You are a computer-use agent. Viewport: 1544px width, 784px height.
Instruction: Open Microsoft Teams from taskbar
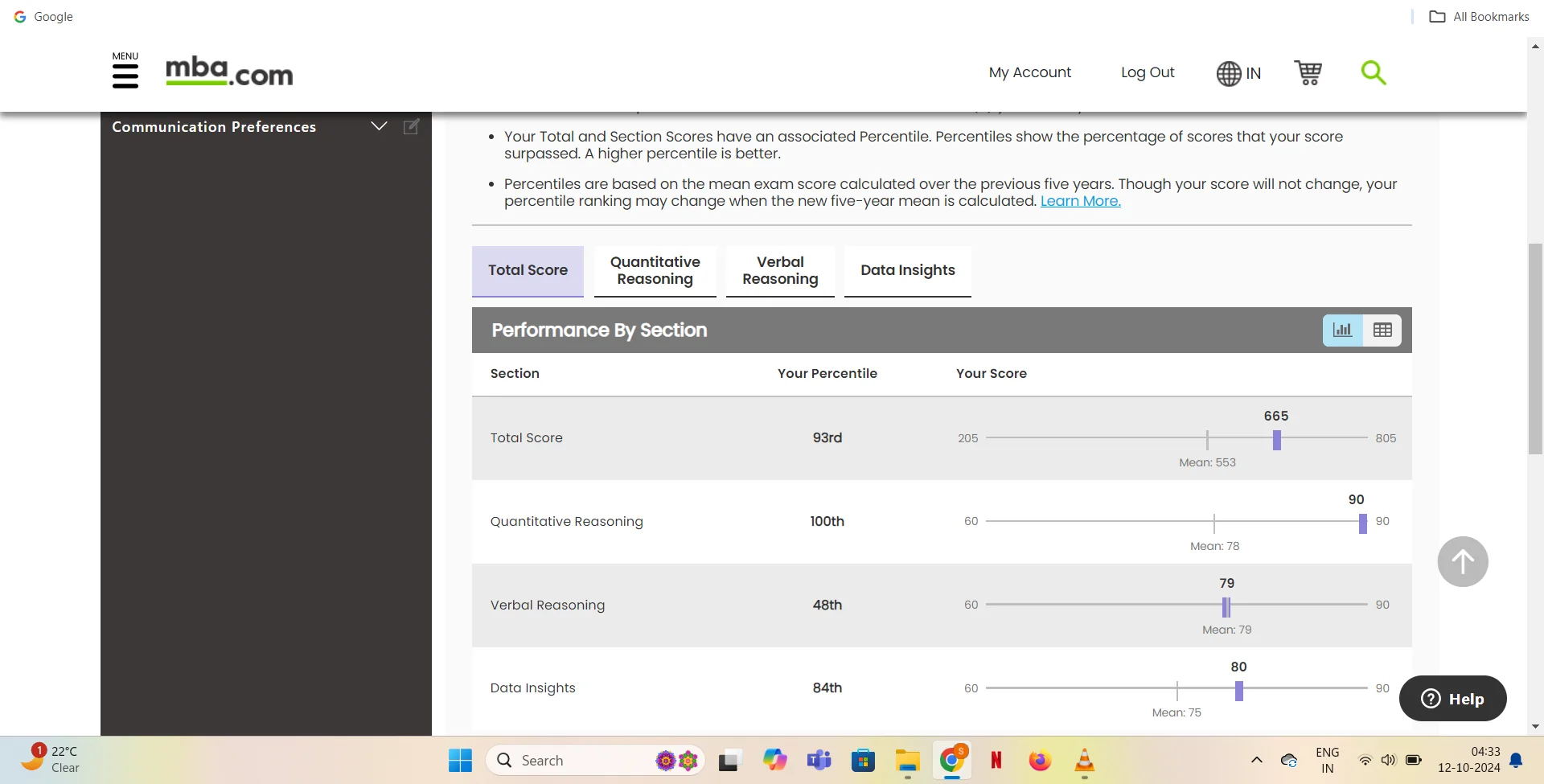click(819, 760)
